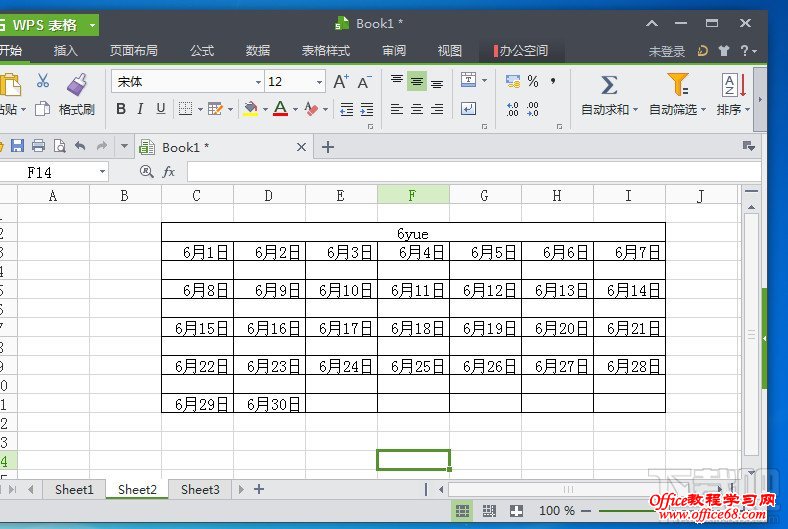The image size is (788, 529).
Task: Add a new sheet with plus button
Action: [259, 489]
